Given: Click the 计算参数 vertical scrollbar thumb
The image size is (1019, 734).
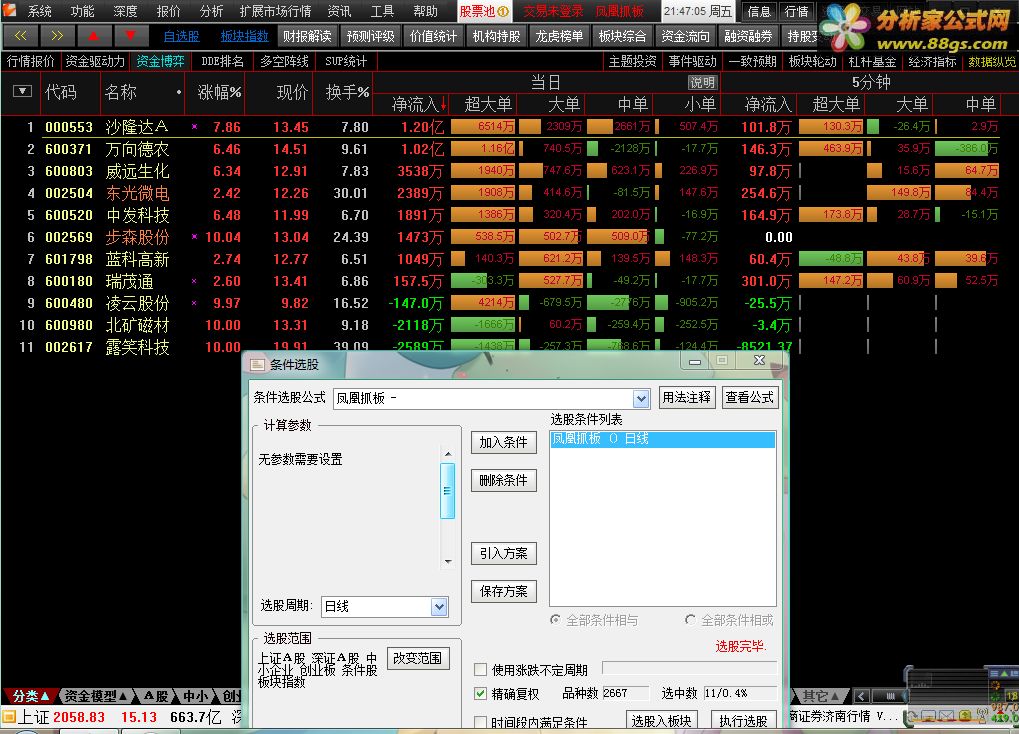Looking at the screenshot, I should pyautogui.click(x=447, y=491).
